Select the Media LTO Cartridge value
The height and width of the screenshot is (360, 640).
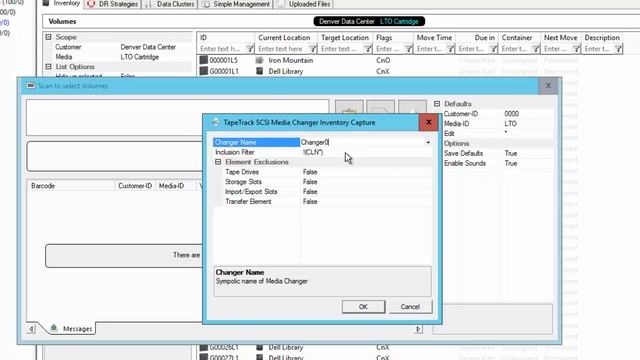[140, 57]
